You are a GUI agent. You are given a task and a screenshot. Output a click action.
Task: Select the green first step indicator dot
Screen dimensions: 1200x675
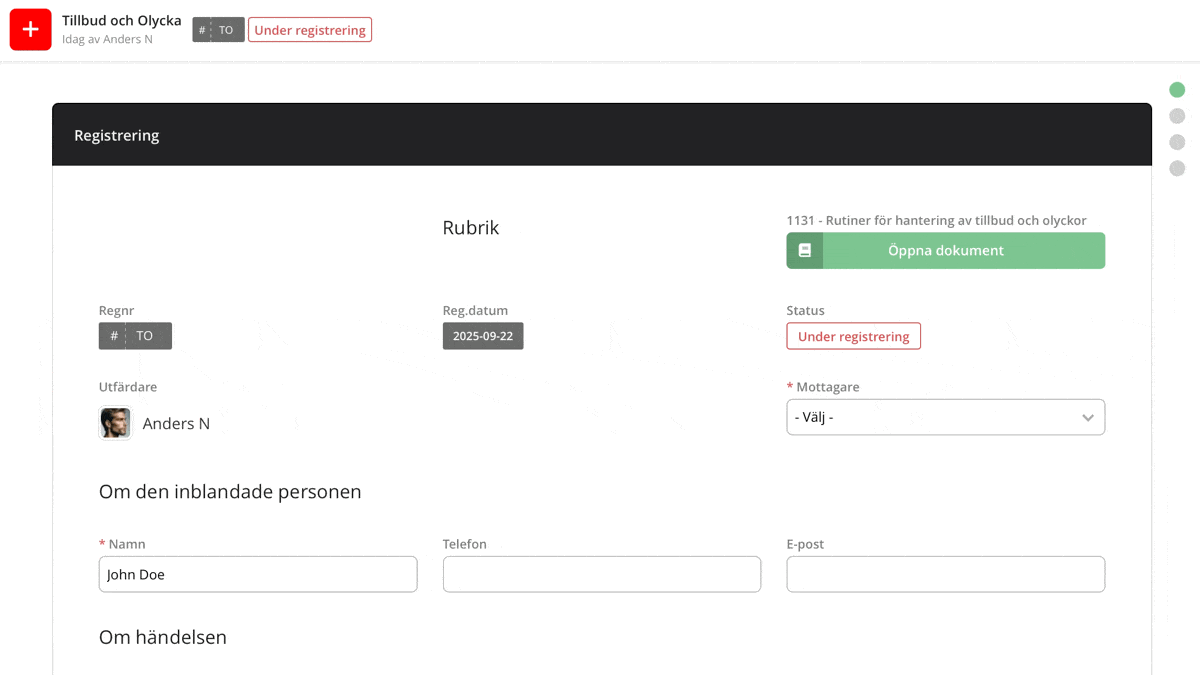pyautogui.click(x=1177, y=90)
